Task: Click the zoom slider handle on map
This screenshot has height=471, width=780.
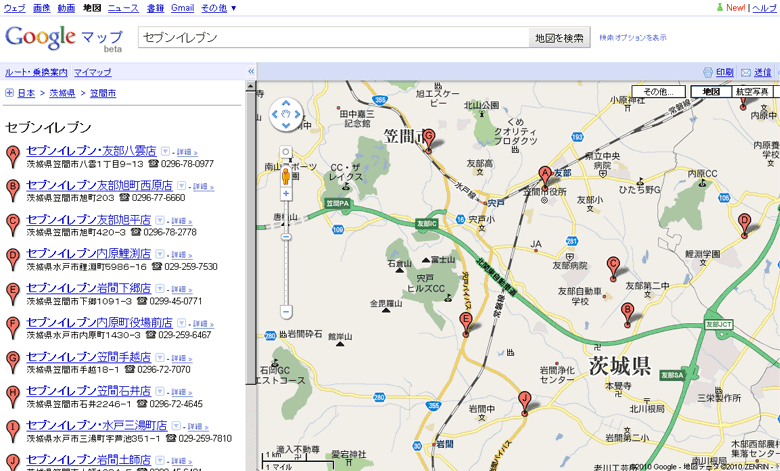Action: (286, 237)
